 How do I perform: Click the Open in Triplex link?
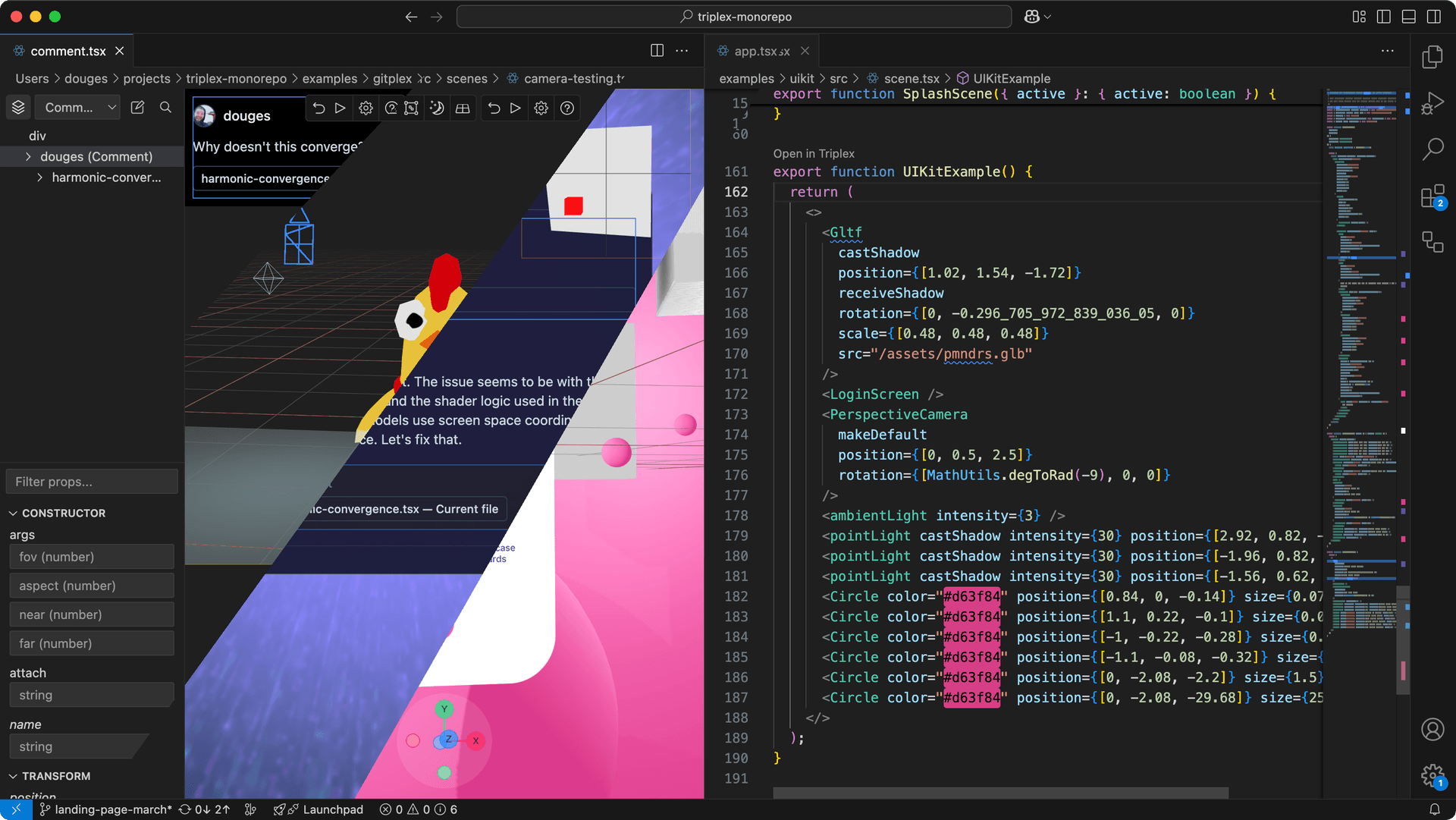click(x=813, y=153)
